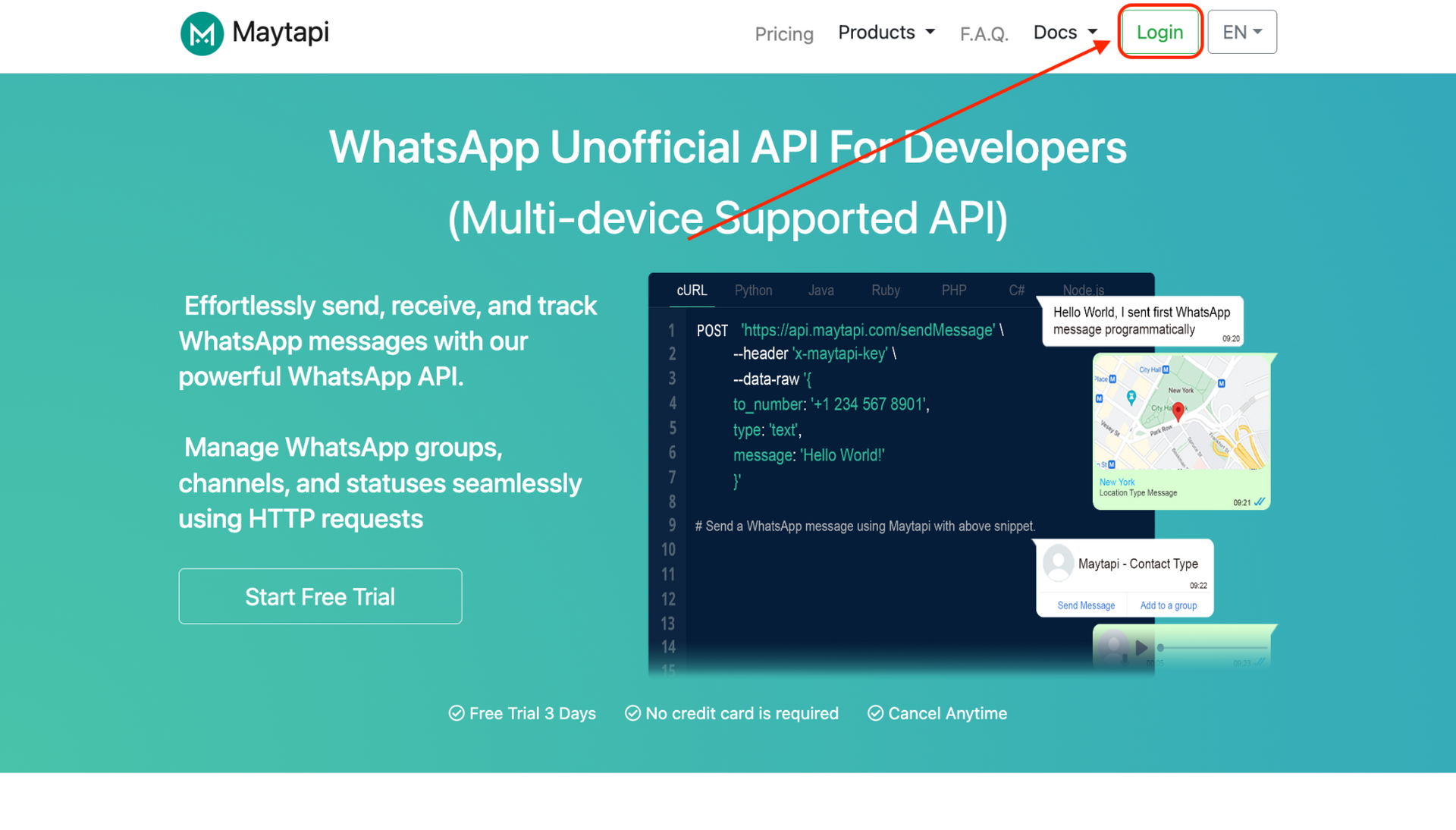The width and height of the screenshot is (1456, 830).
Task: Open the Pricing page link
Action: [x=784, y=34]
